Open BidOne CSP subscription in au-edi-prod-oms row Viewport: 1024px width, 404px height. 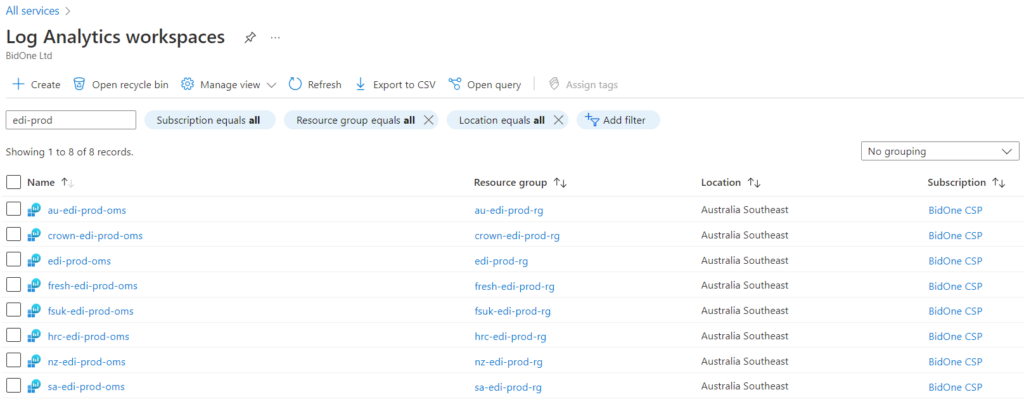[955, 210]
